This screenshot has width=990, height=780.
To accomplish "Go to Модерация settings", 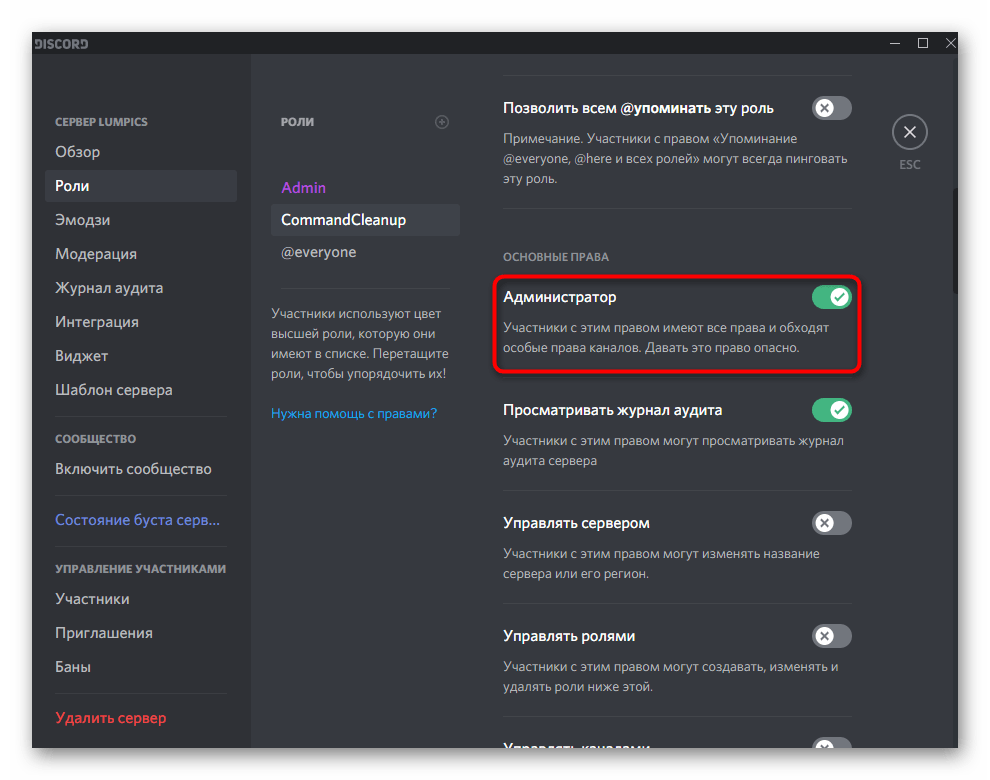I will 141,254.
